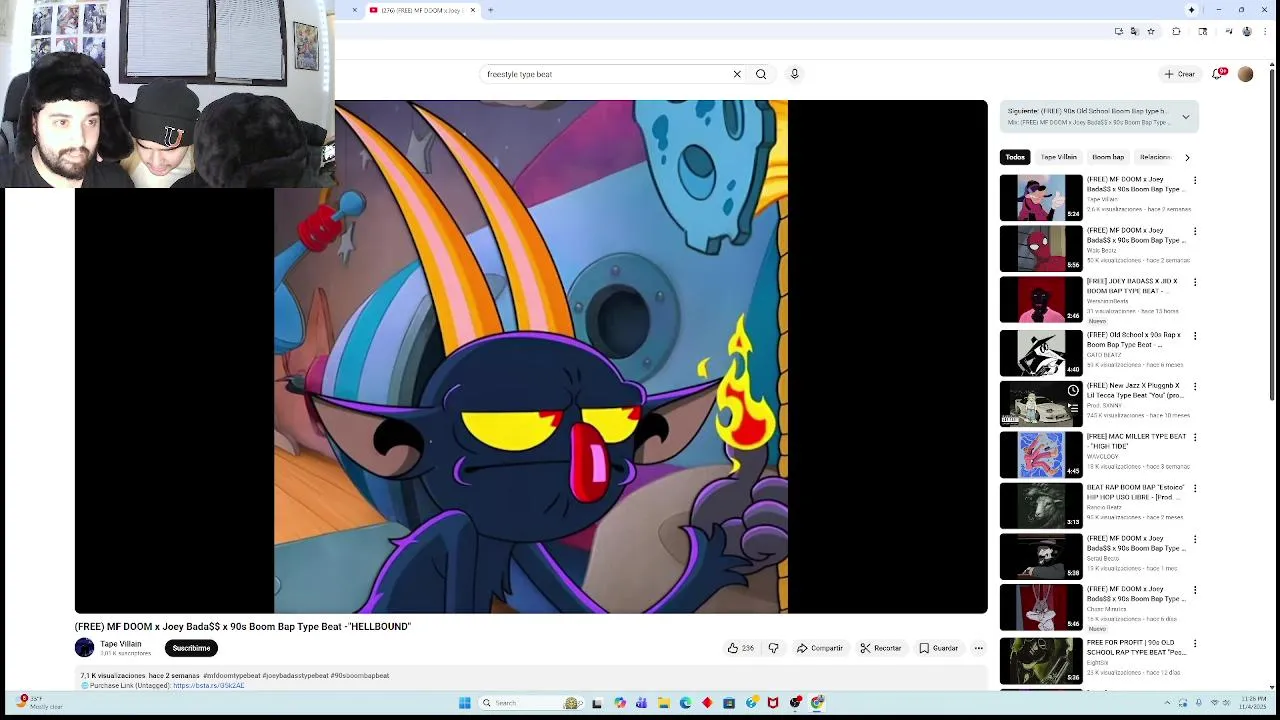This screenshot has height=720, width=1280.
Task: Open the YouTube account avatar menu
Action: pyautogui.click(x=1245, y=74)
